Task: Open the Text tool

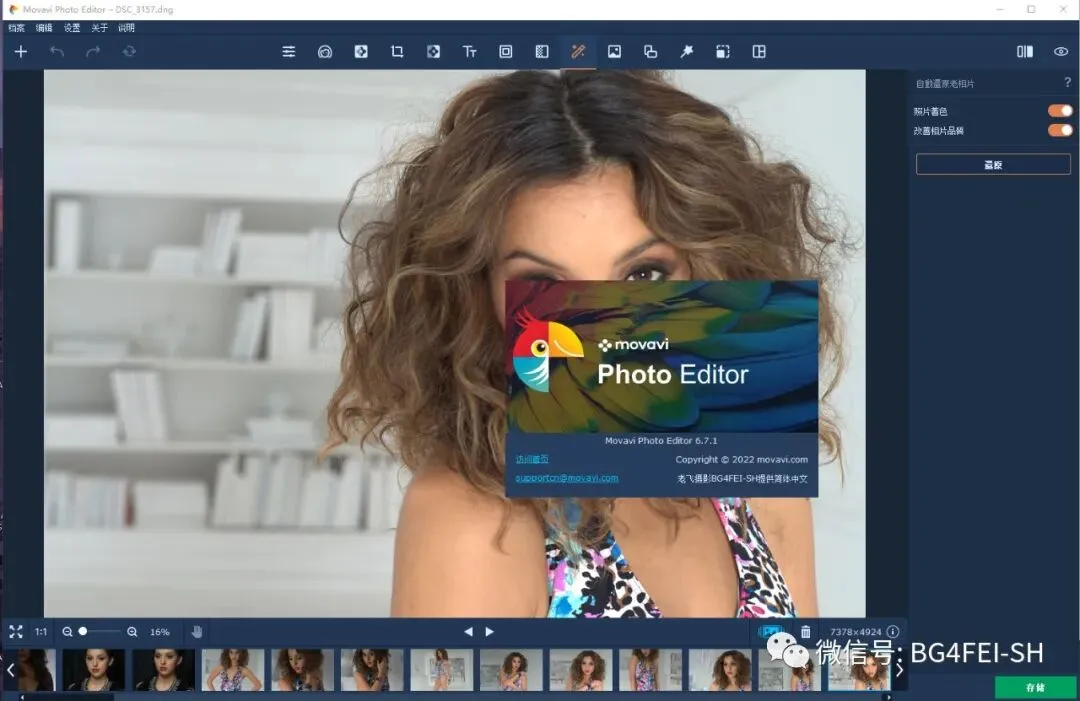Action: [470, 52]
